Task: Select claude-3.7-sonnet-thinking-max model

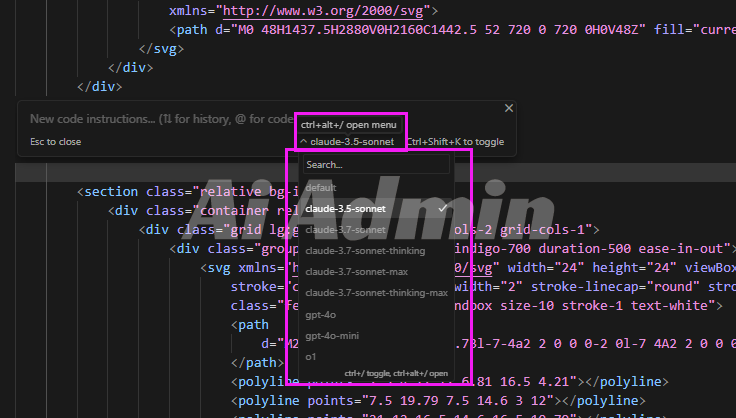Action: click(x=376, y=293)
